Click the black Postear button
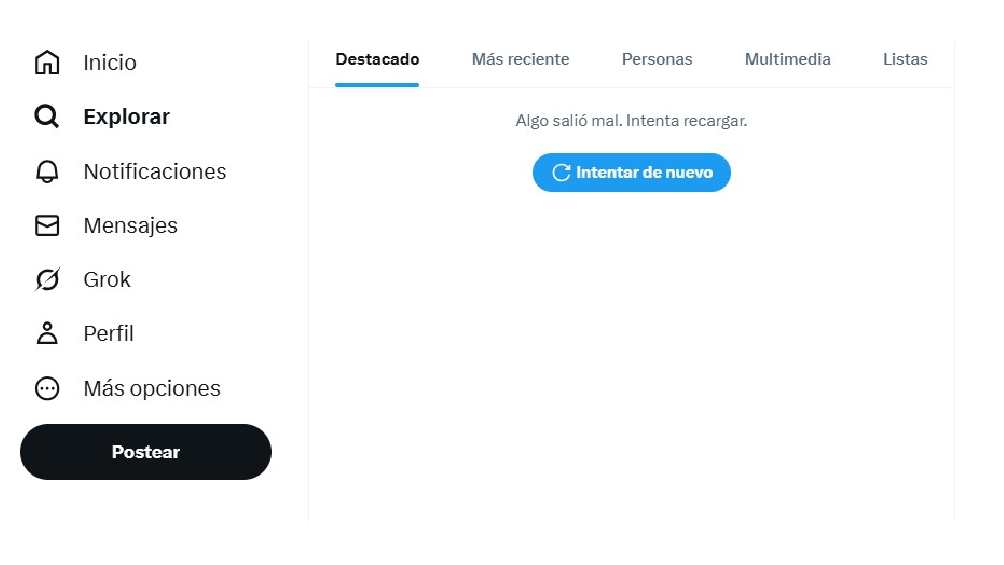 click(x=146, y=452)
